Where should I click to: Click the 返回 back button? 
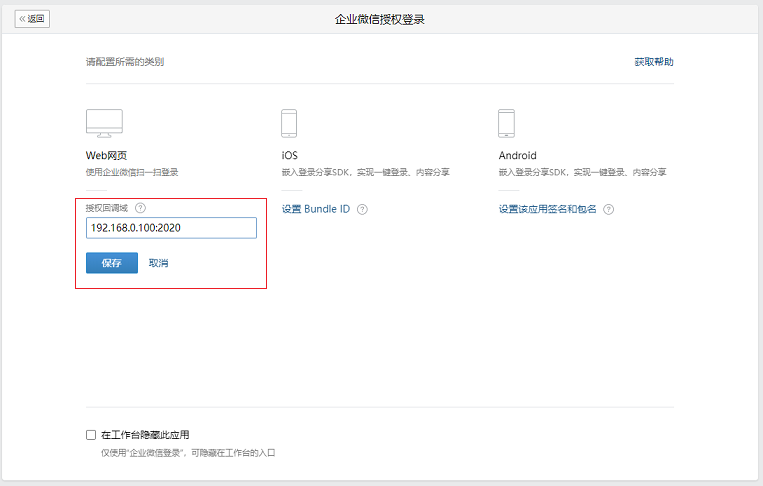pyautogui.click(x=32, y=19)
